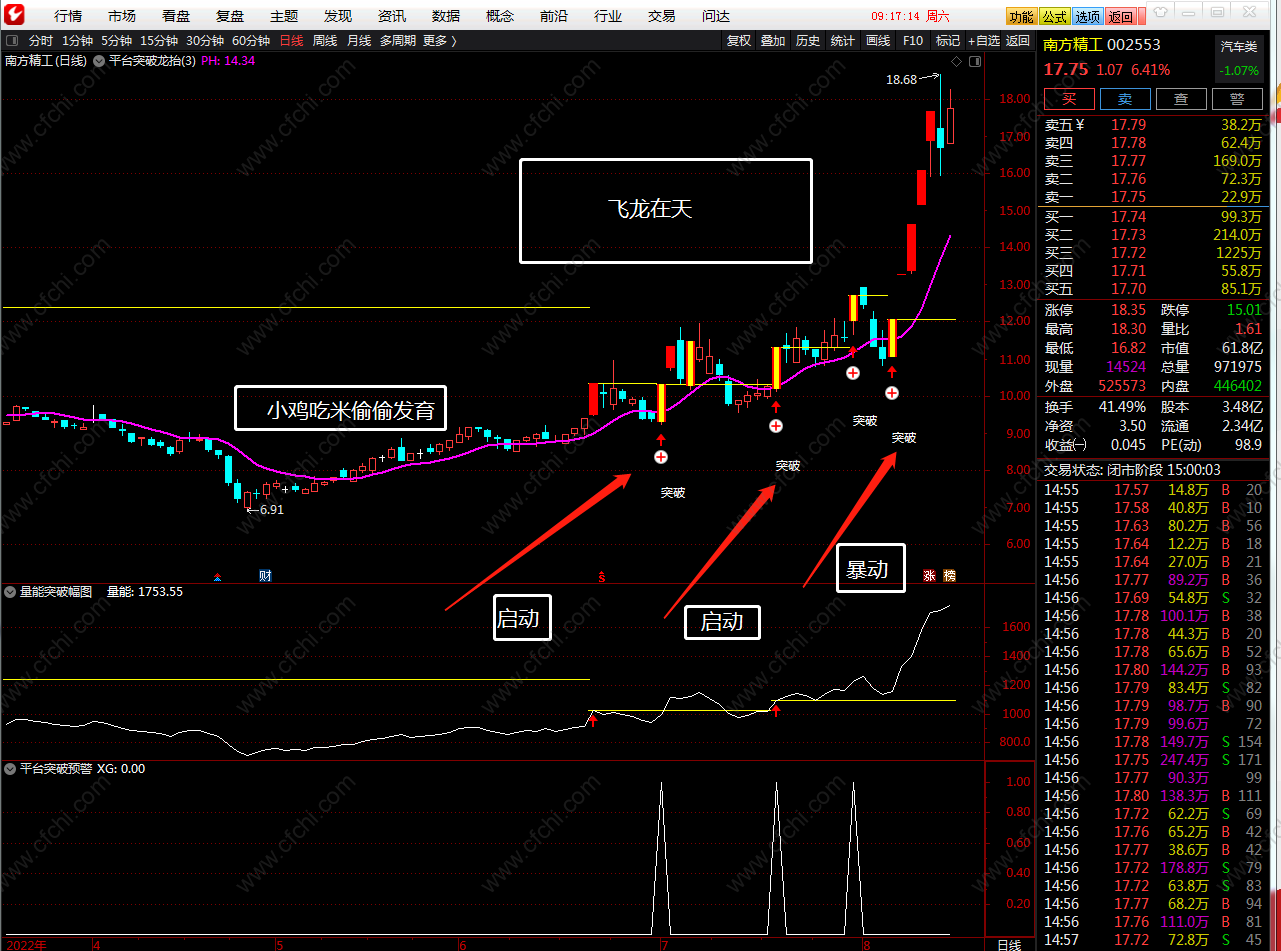
Task: Select the 月线 monthly period
Action: tap(359, 41)
